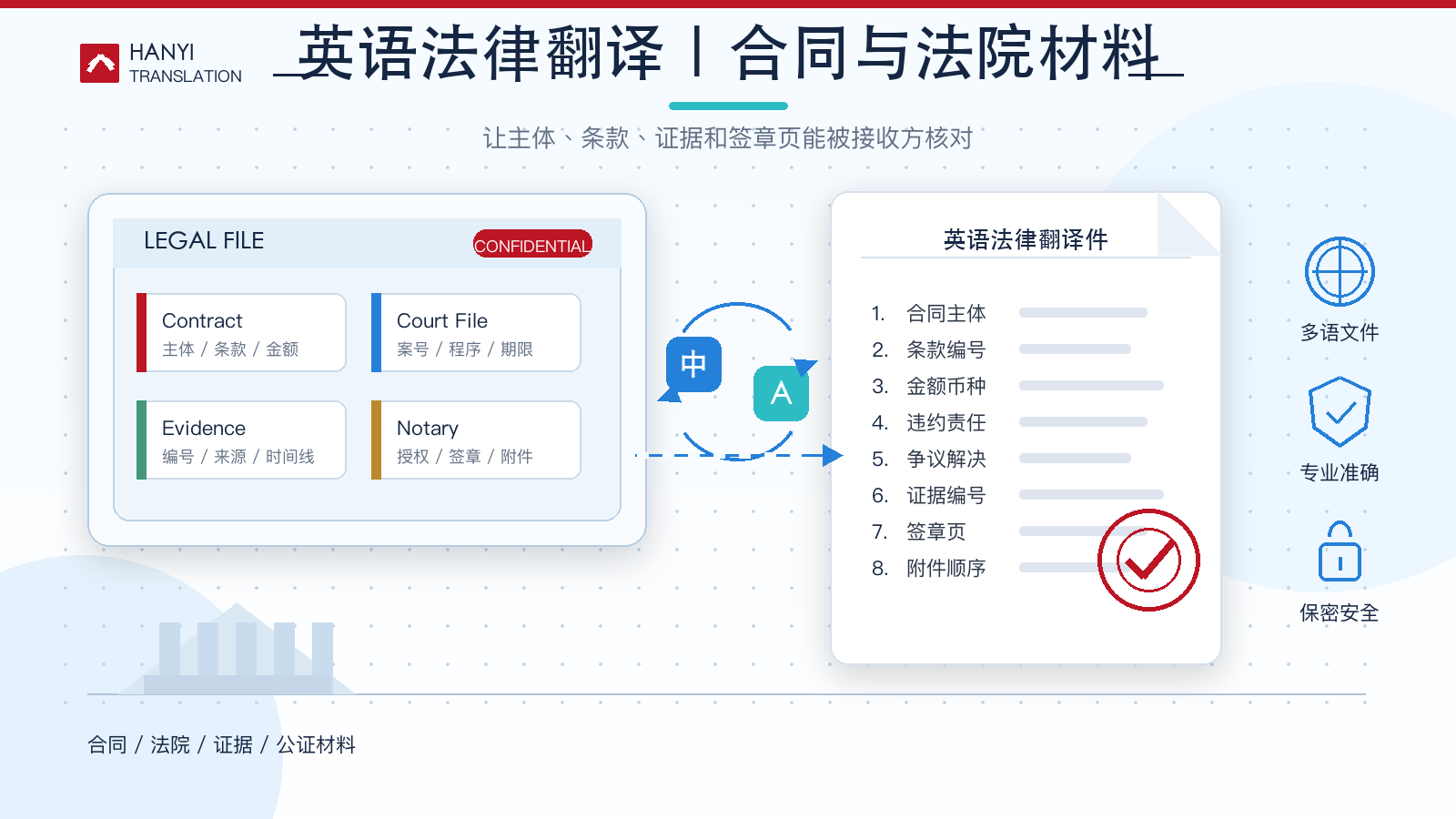Click the blue 中 translation bubble
Viewport: 1456px width, 819px height.
point(693,365)
